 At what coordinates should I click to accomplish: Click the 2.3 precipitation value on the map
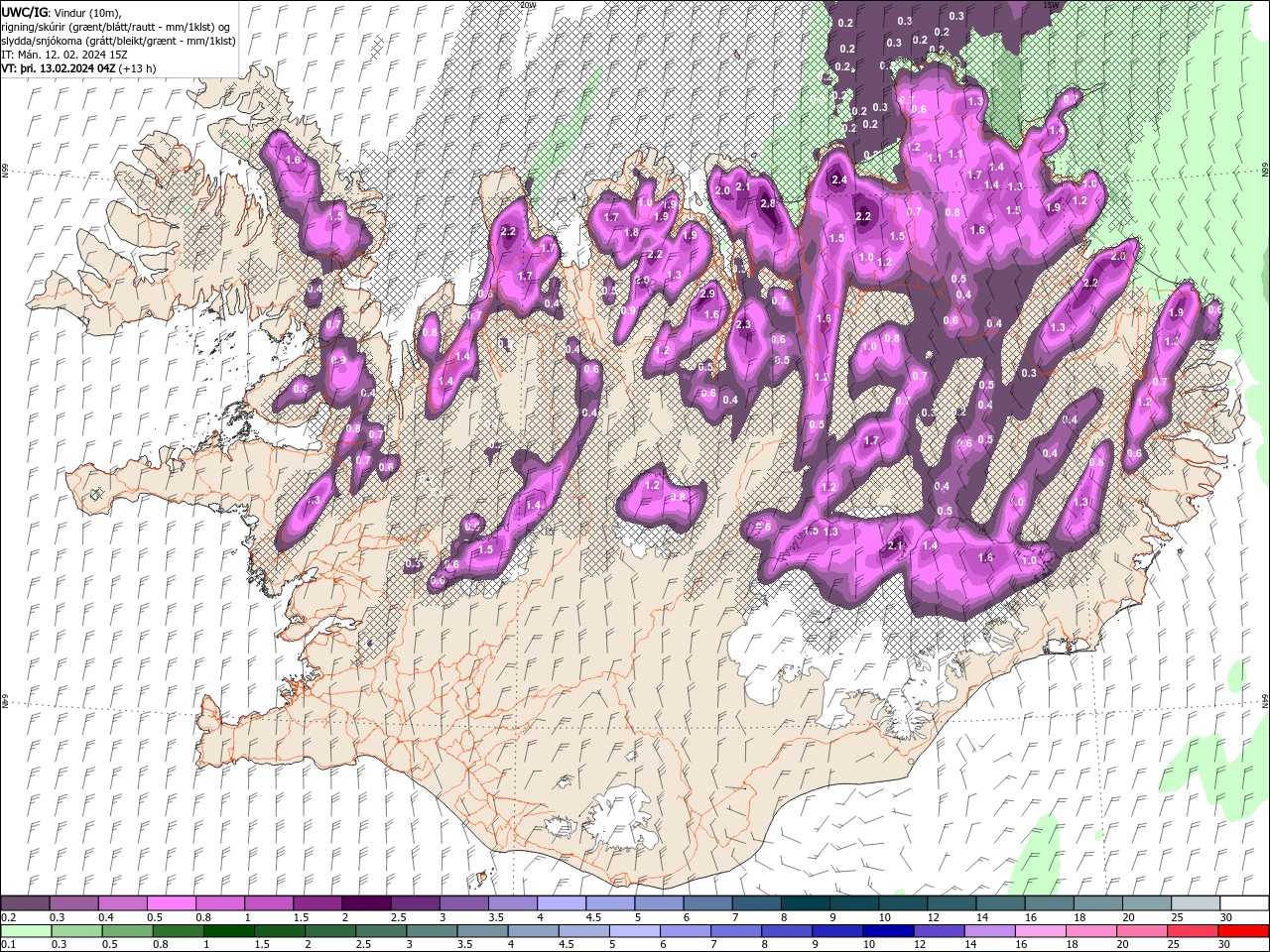744,324
